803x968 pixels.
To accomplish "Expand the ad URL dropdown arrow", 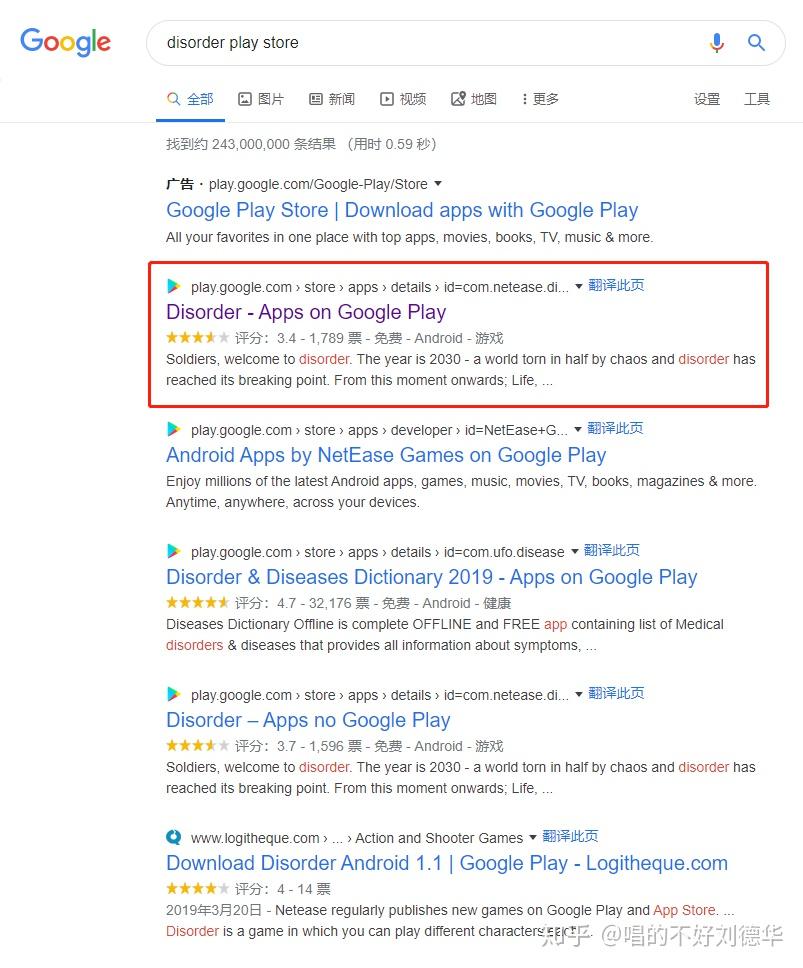I will [x=438, y=184].
